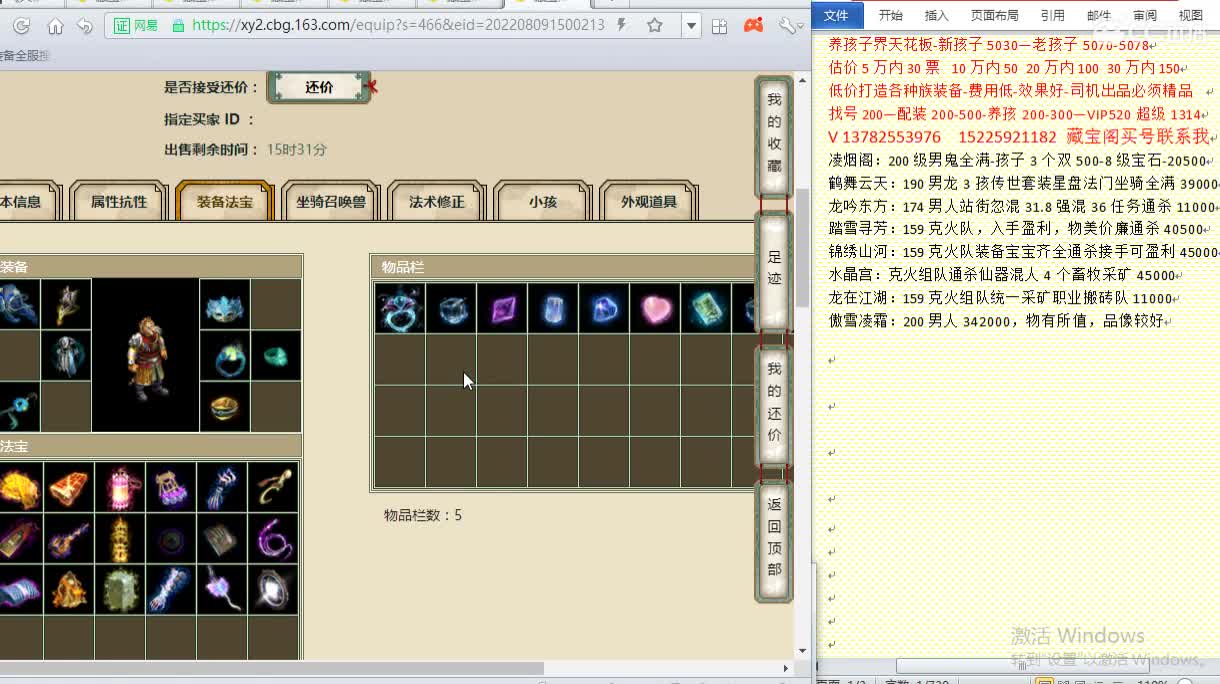
Task: Select the character portrait in equipment panel
Action: pos(146,355)
